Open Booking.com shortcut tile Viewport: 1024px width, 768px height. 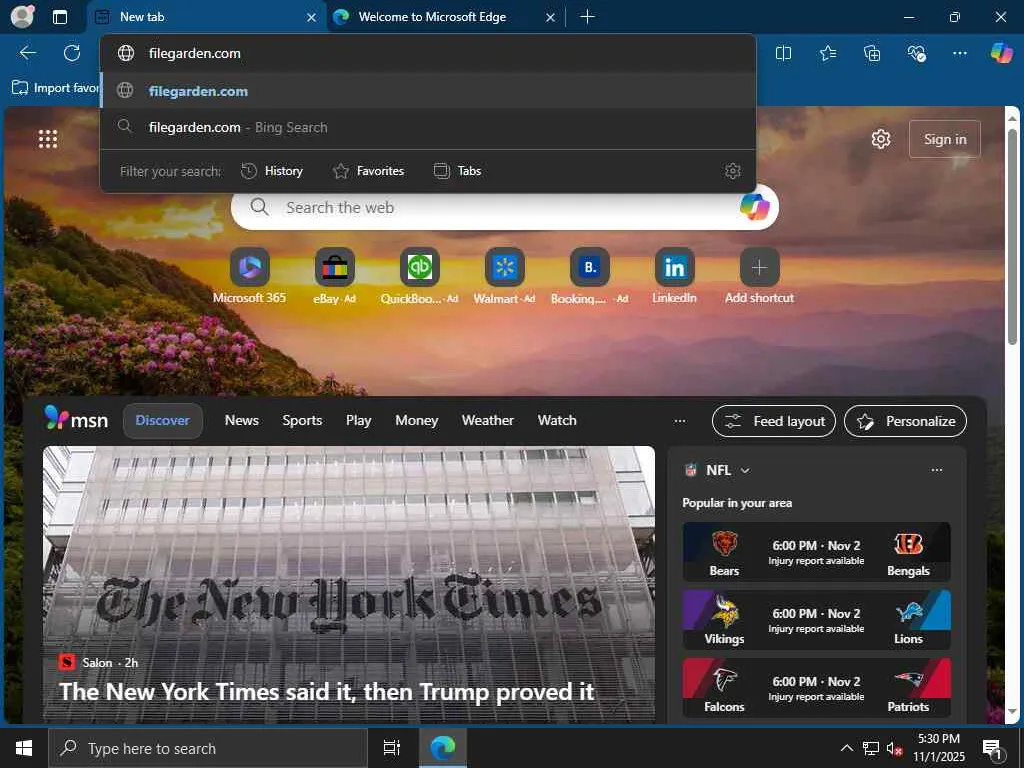(x=589, y=276)
